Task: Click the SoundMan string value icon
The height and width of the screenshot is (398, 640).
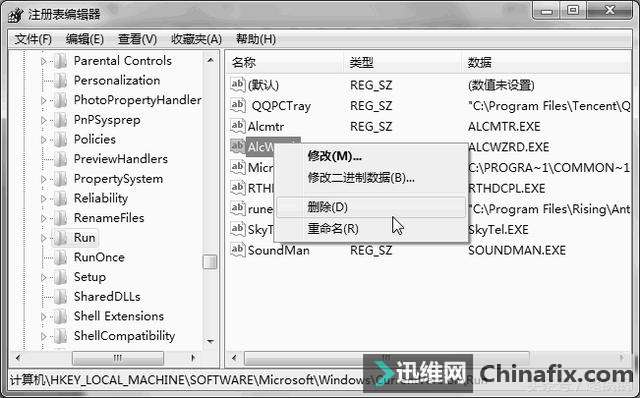Action: pos(238,249)
